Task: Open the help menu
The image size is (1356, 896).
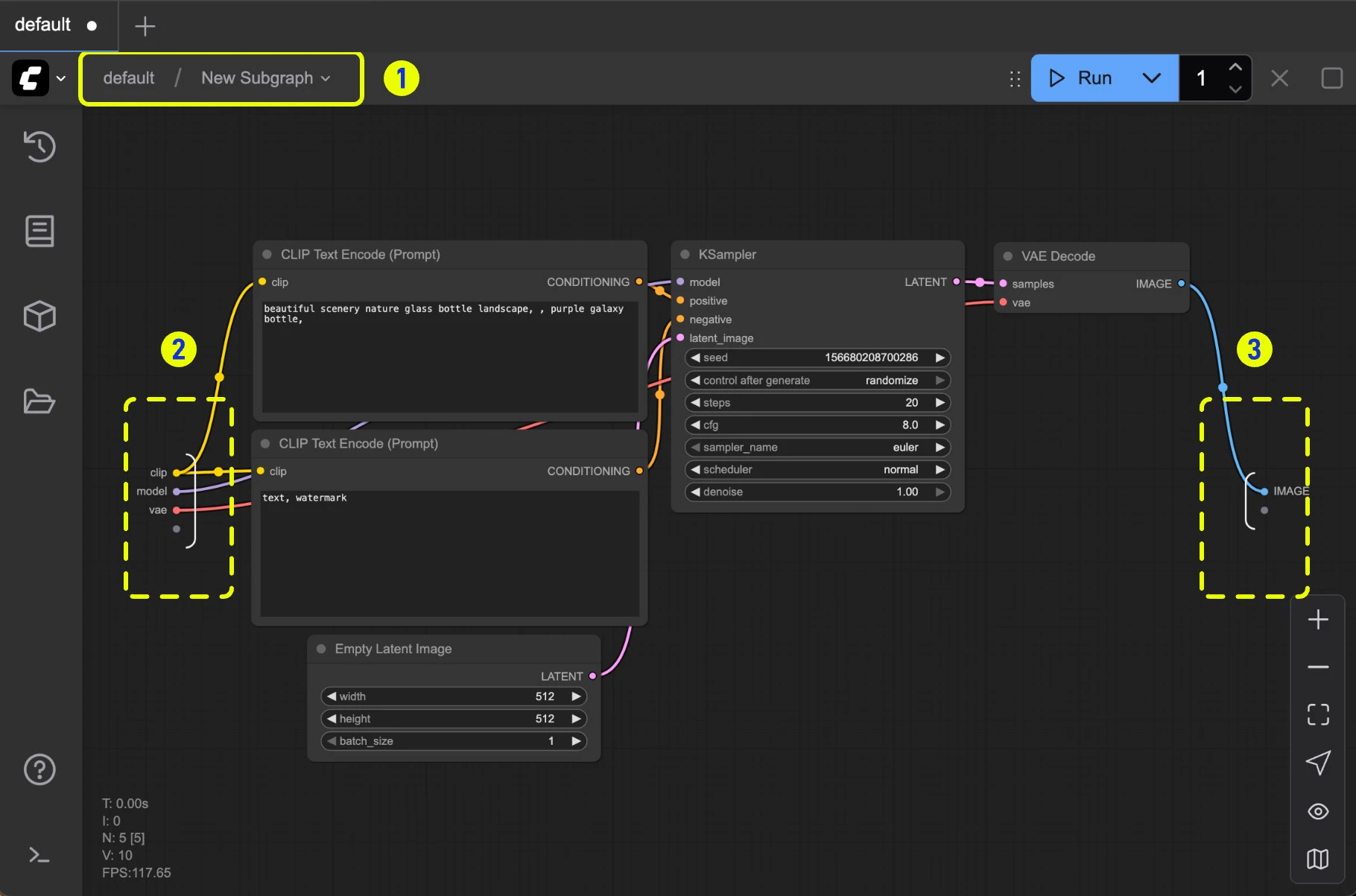Action: coord(39,770)
